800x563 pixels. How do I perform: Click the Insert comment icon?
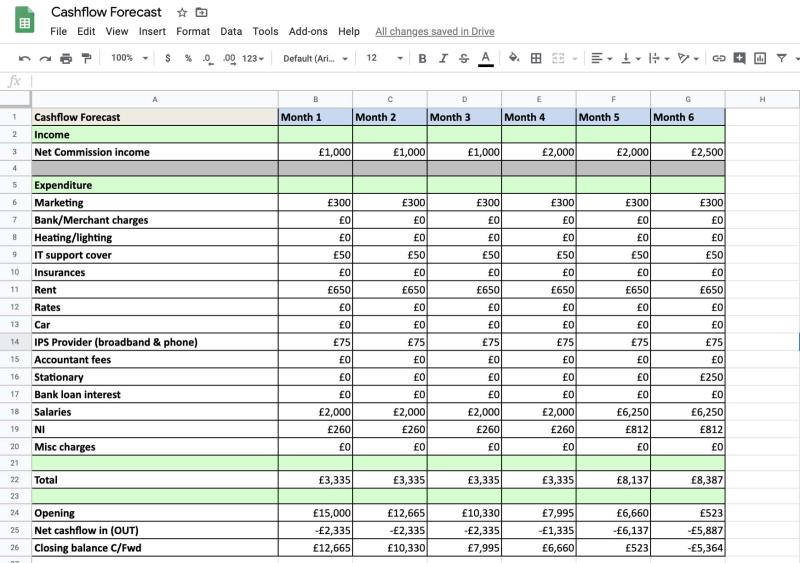click(739, 58)
